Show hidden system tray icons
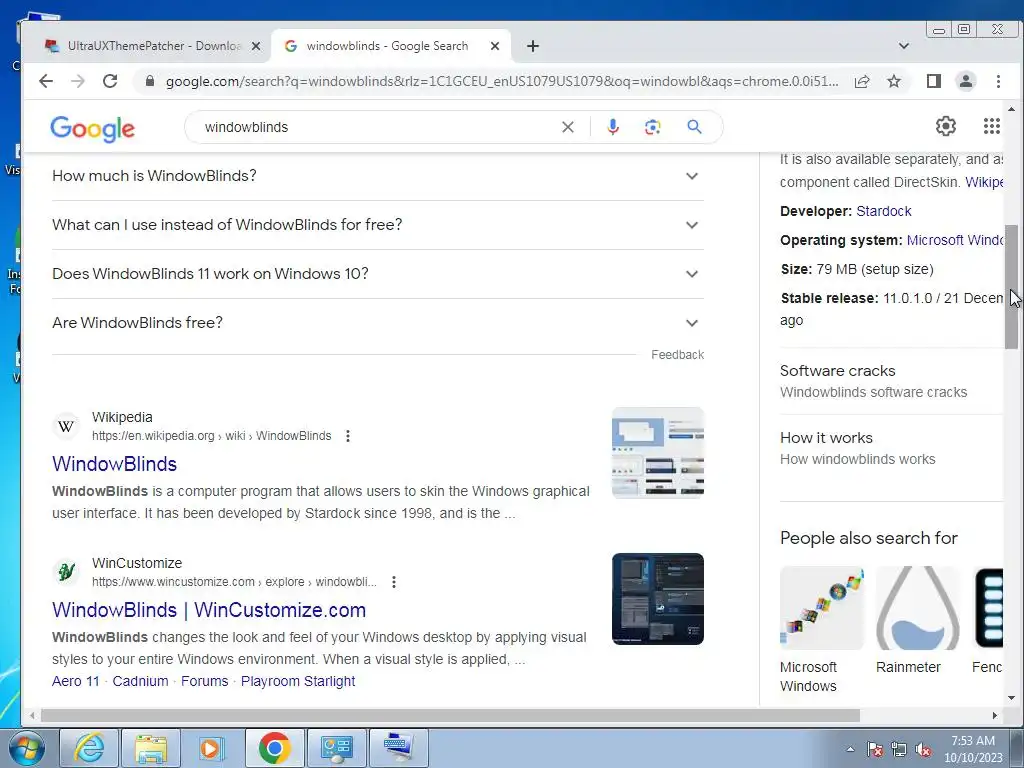This screenshot has width=1024, height=768. [x=850, y=749]
